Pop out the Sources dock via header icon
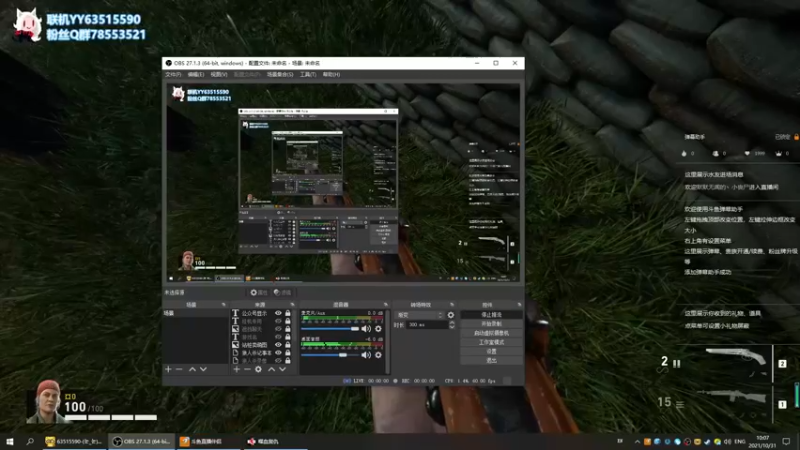 292,305
